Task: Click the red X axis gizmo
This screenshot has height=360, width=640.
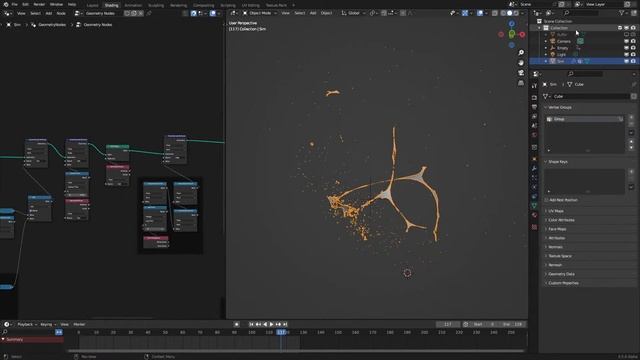Action: (522, 35)
